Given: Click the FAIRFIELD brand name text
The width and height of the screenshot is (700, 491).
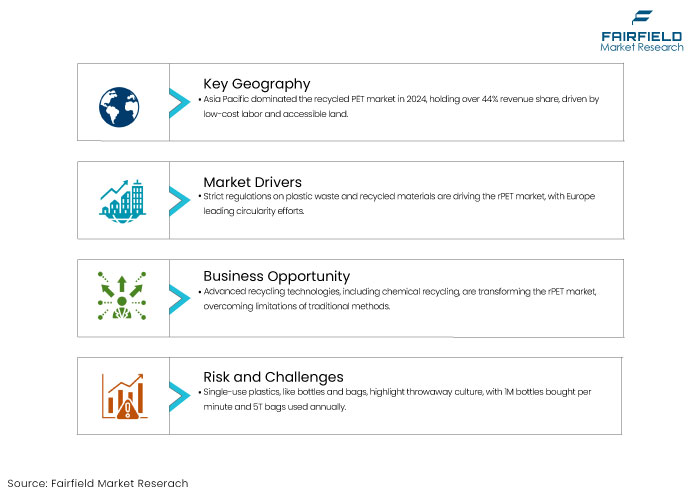Looking at the screenshot, I should pos(642,37).
